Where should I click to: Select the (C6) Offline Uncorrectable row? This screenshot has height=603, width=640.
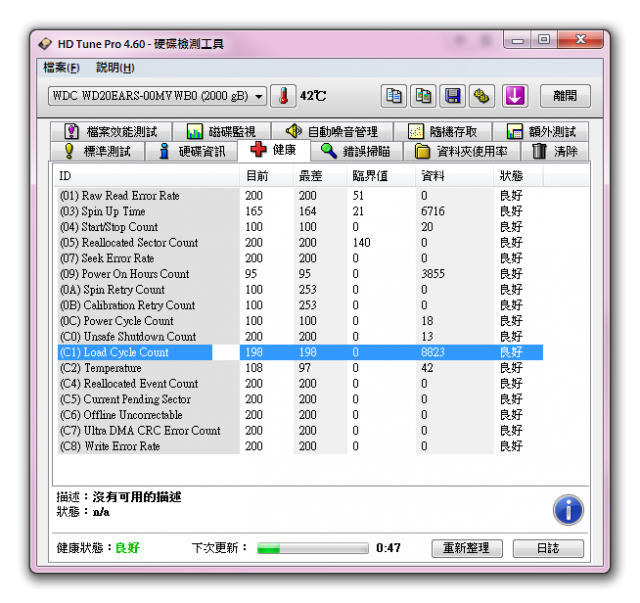pyautogui.click(x=300, y=415)
